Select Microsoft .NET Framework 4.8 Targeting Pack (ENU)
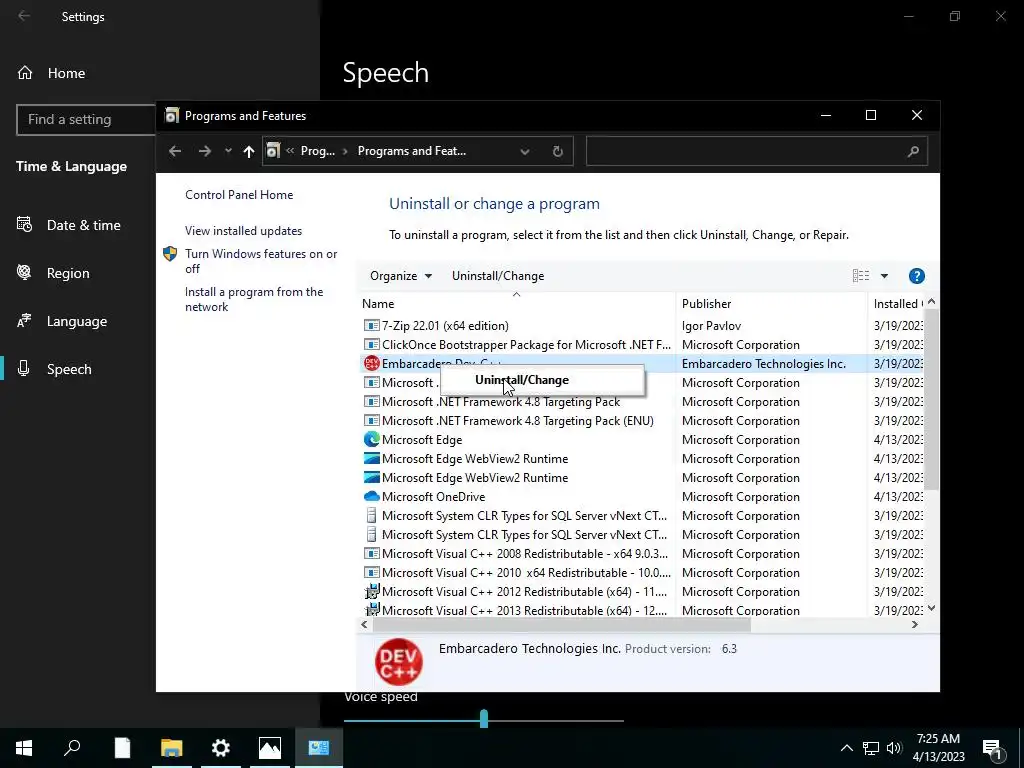Screen dimensions: 1024x768 (x=640, y=421)
